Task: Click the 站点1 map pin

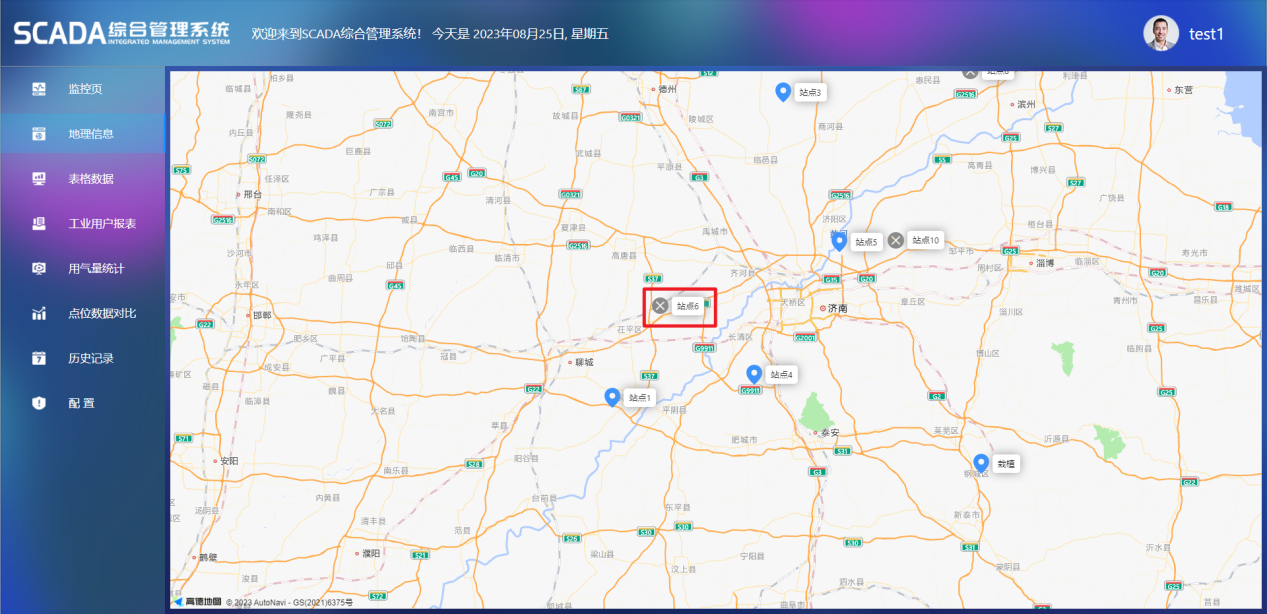Action: click(x=613, y=397)
